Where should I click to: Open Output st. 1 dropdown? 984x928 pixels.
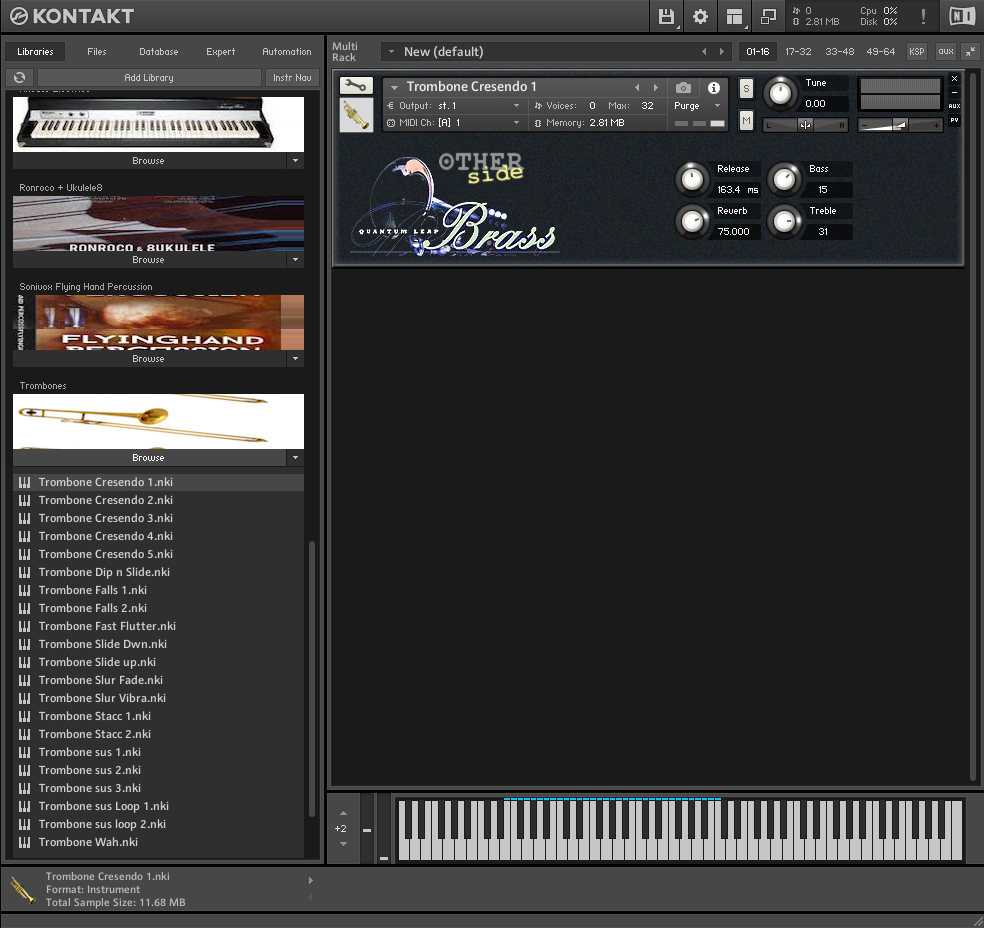tap(516, 105)
